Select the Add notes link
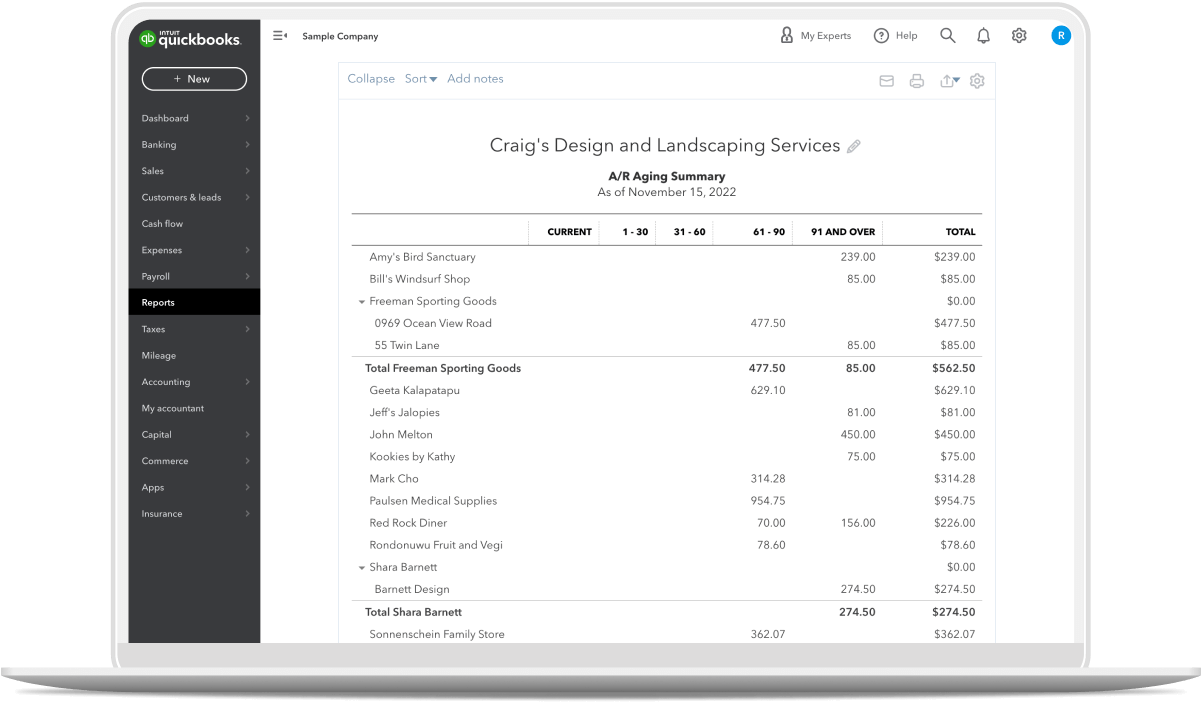 coord(475,78)
